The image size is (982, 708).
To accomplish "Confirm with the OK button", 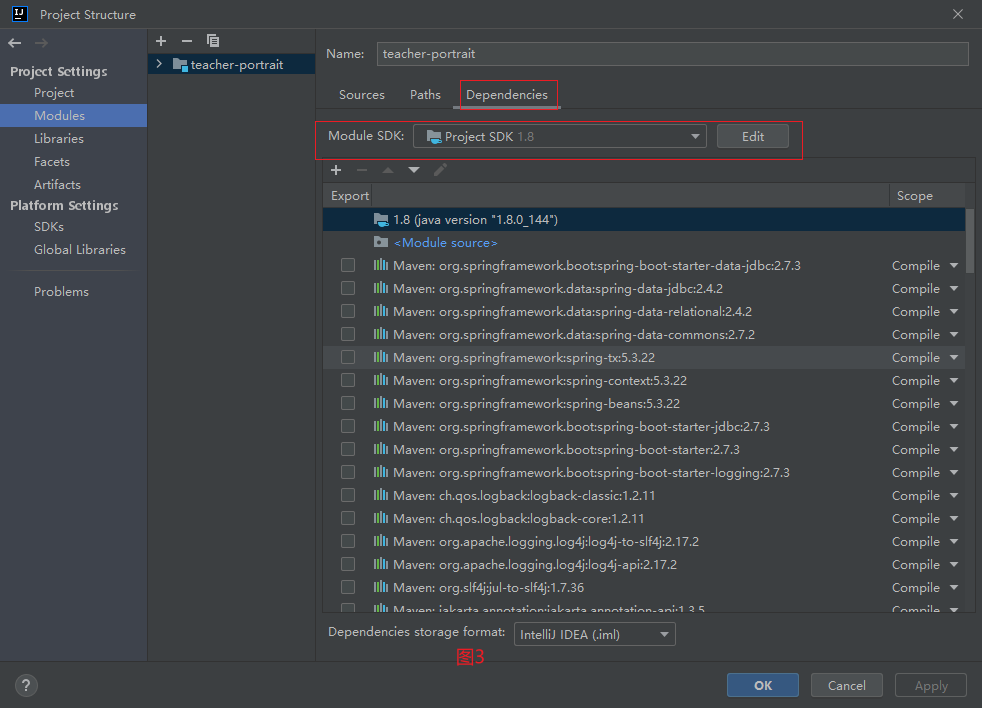I will pyautogui.click(x=763, y=685).
